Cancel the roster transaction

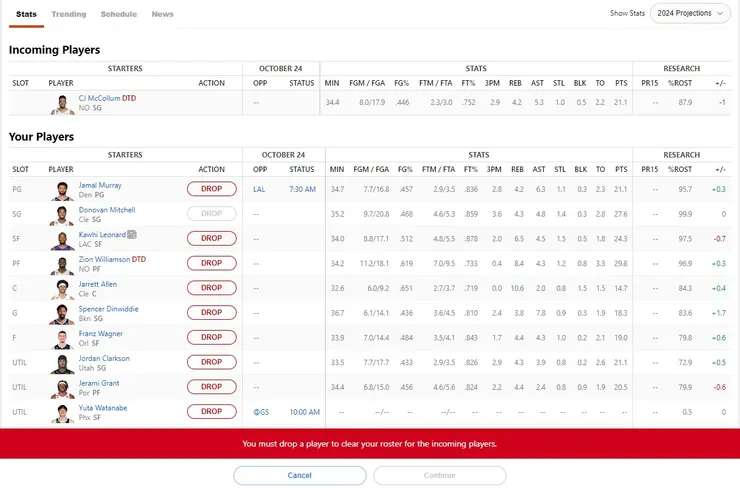pyautogui.click(x=300, y=475)
